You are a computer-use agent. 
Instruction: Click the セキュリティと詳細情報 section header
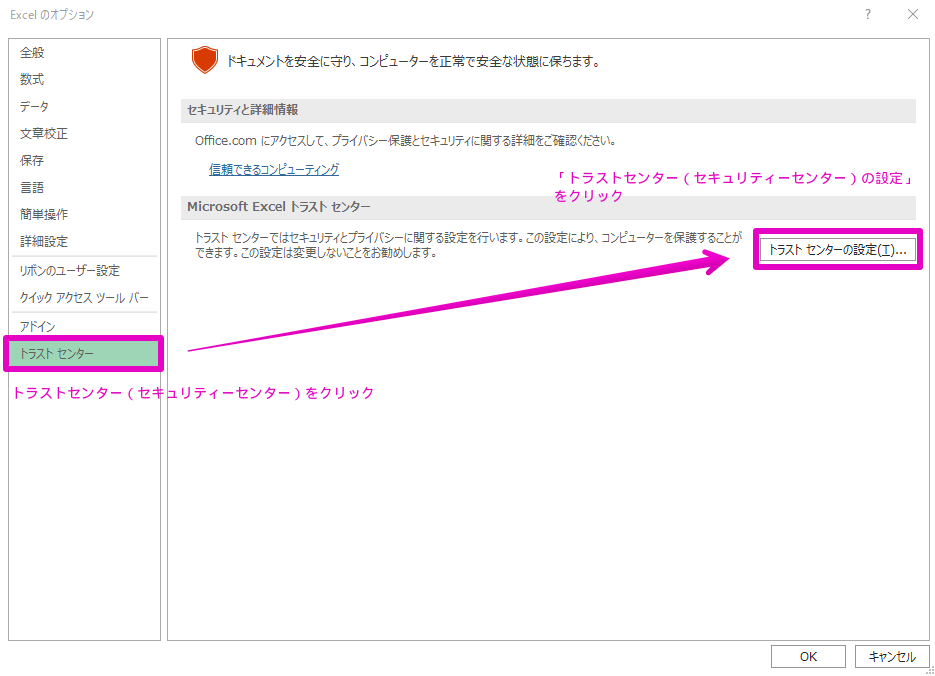[548, 110]
